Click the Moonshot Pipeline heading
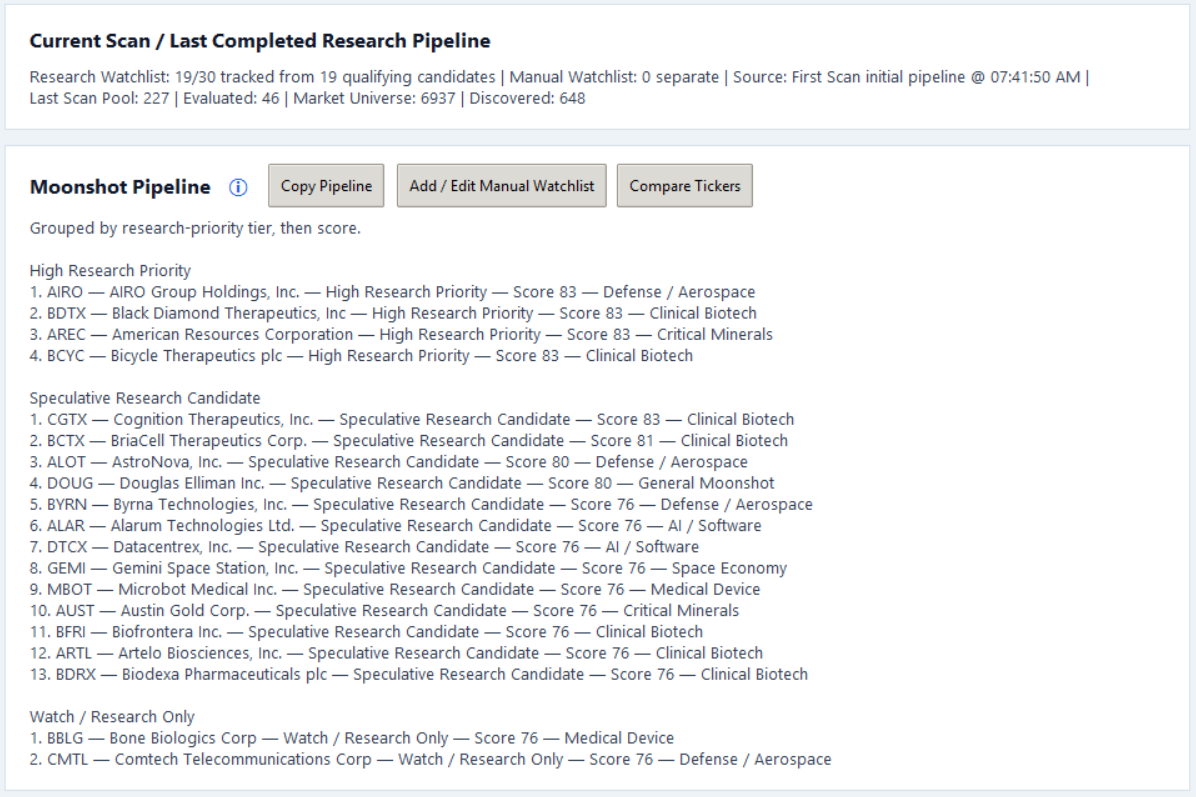1196x797 pixels. tap(120, 187)
